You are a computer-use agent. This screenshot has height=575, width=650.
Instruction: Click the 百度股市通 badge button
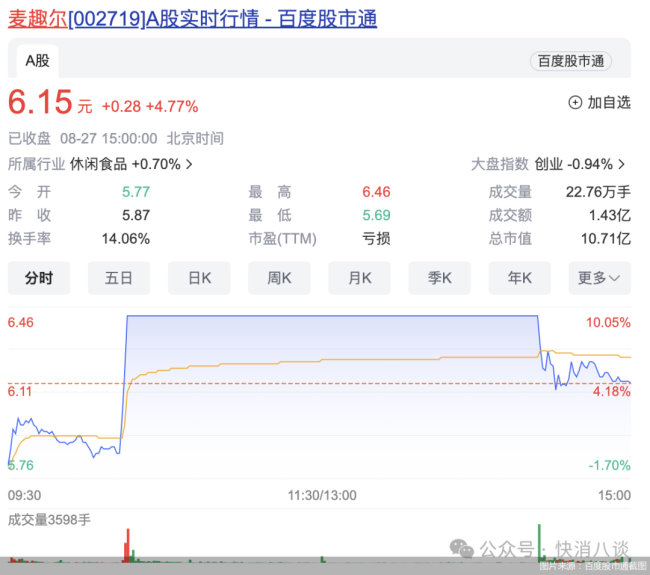(570, 61)
